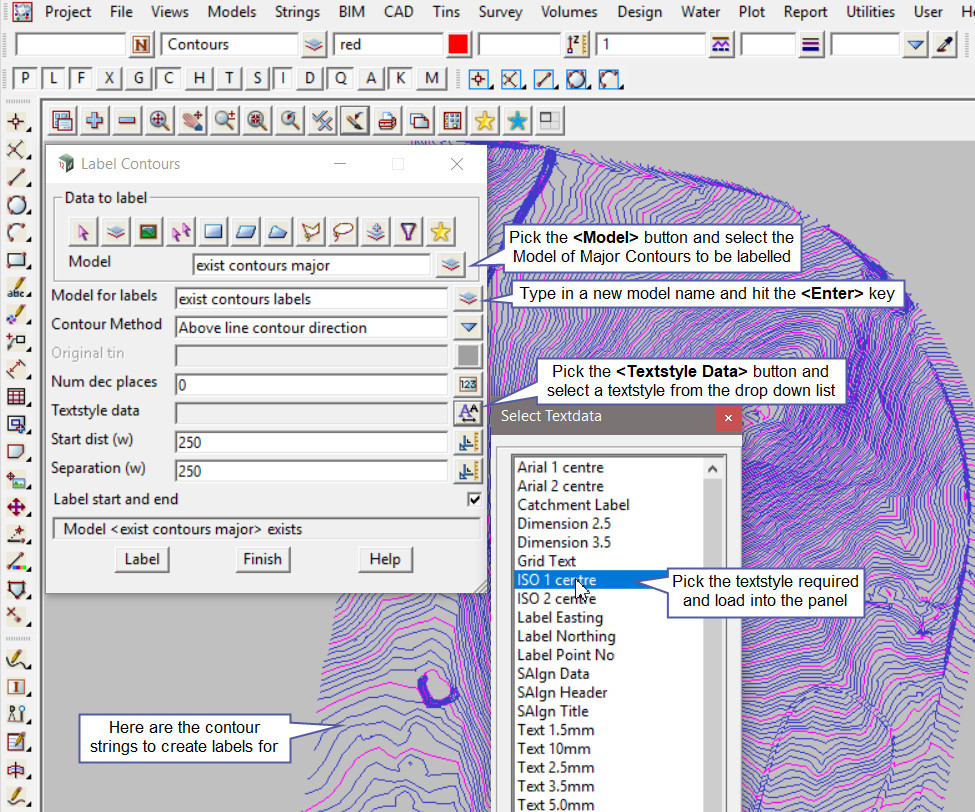The height and width of the screenshot is (812, 975).
Task: Open the dropdown arrow in top toolbar
Action: 915,45
